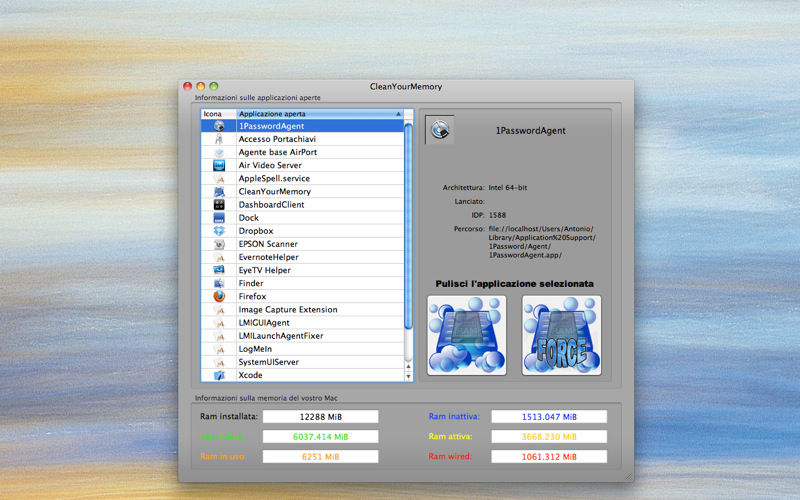Click the Ram libera value 6037.414 MiB

pyautogui.click(x=320, y=437)
